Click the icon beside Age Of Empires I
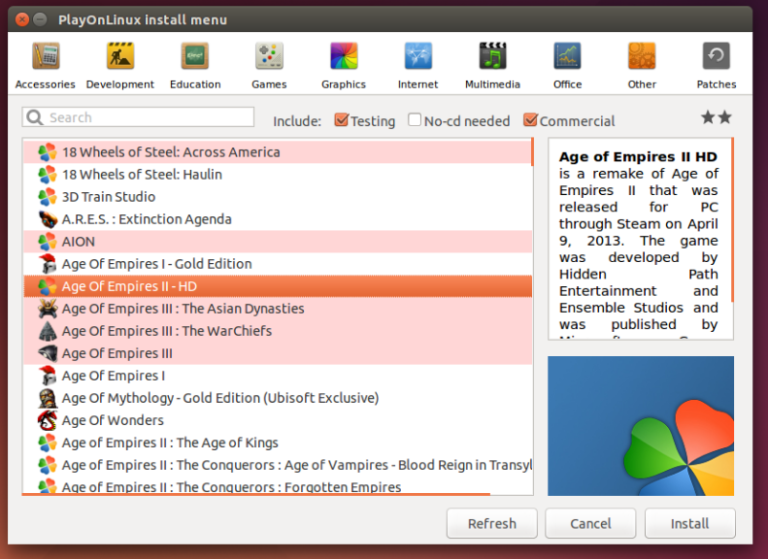The image size is (768, 559). click(x=48, y=375)
